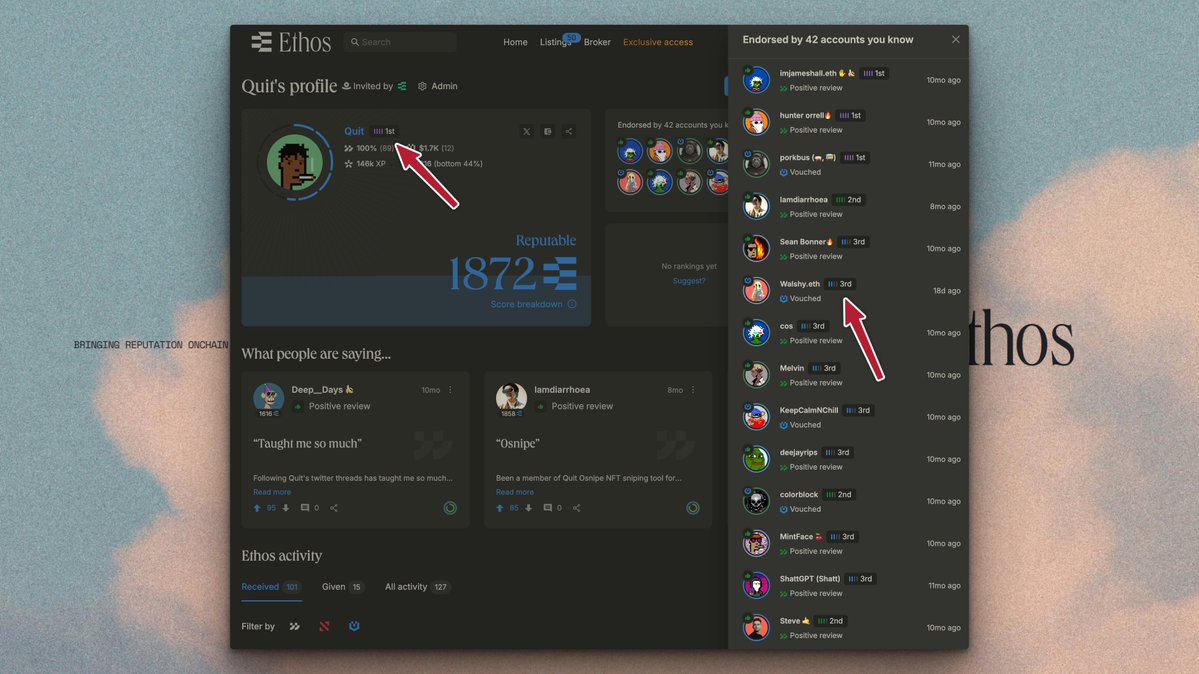Image resolution: width=1199 pixels, height=674 pixels.
Task: Open the options menu on the Deep__Days review
Action: pyautogui.click(x=450, y=390)
